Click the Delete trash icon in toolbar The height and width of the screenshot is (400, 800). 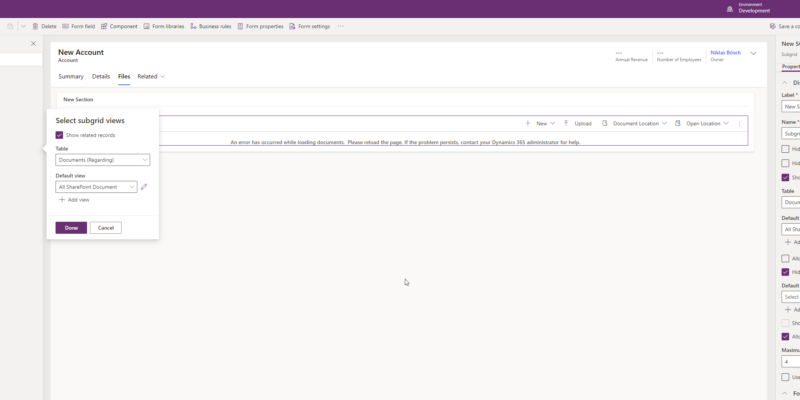(35, 26)
